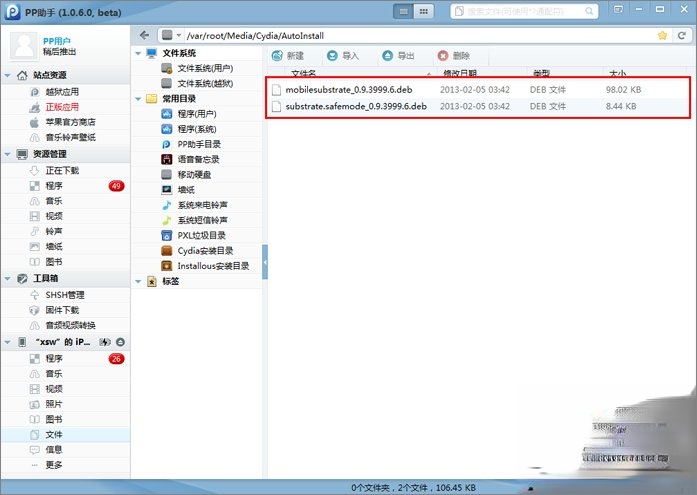
Task: Switch to list view mode
Action: pyautogui.click(x=404, y=12)
